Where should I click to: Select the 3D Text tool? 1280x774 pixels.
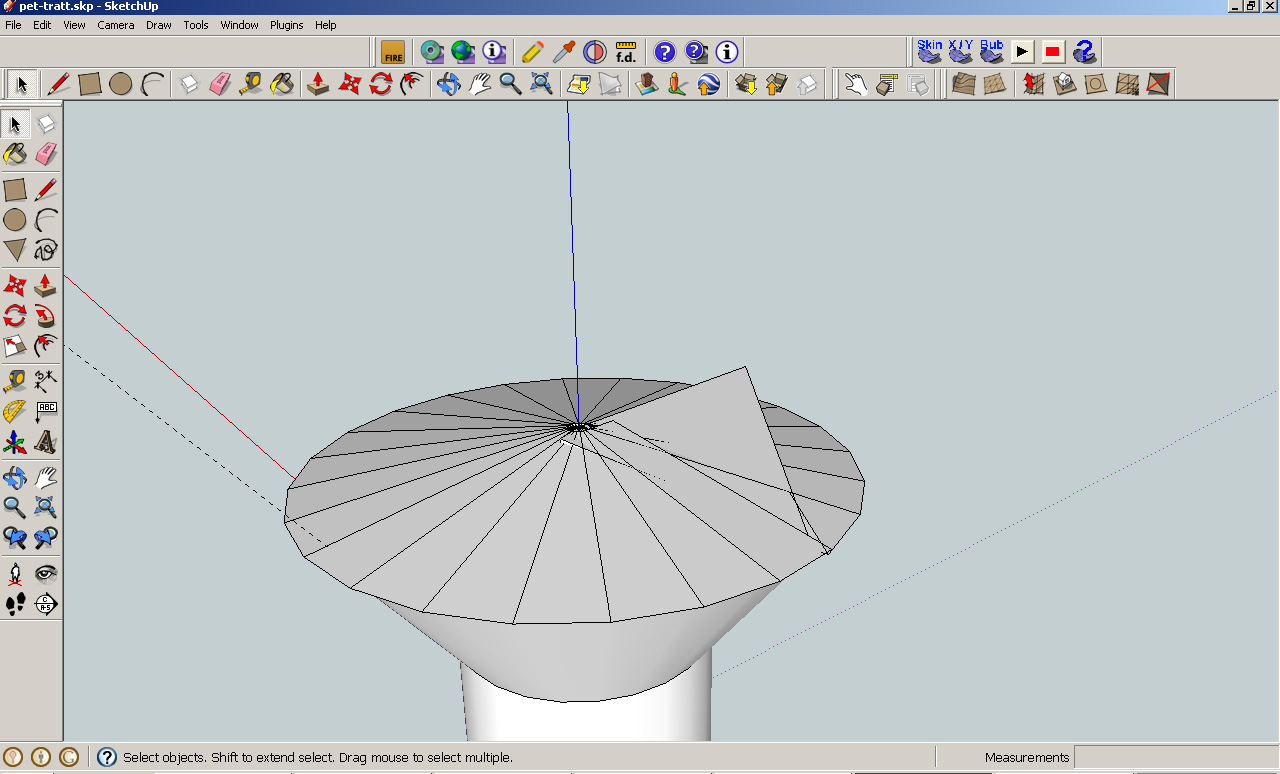pos(46,442)
